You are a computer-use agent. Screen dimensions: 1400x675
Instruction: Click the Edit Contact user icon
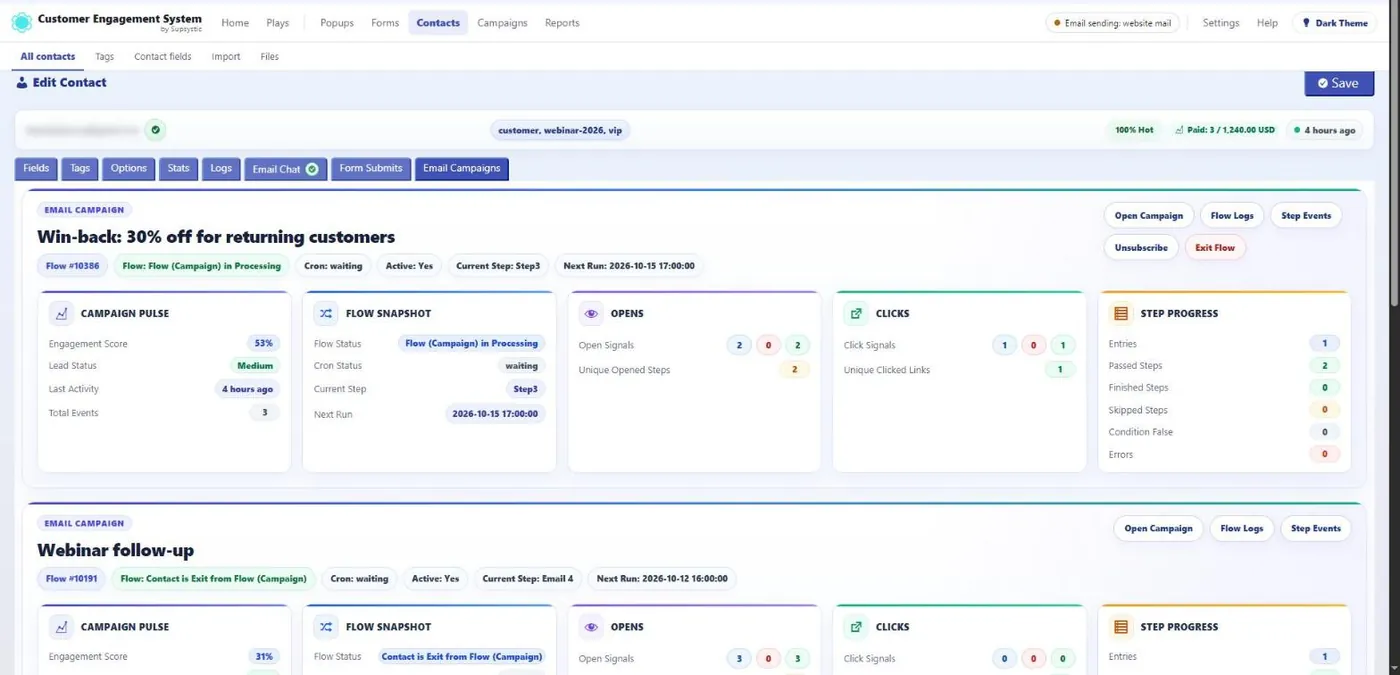pos(22,83)
